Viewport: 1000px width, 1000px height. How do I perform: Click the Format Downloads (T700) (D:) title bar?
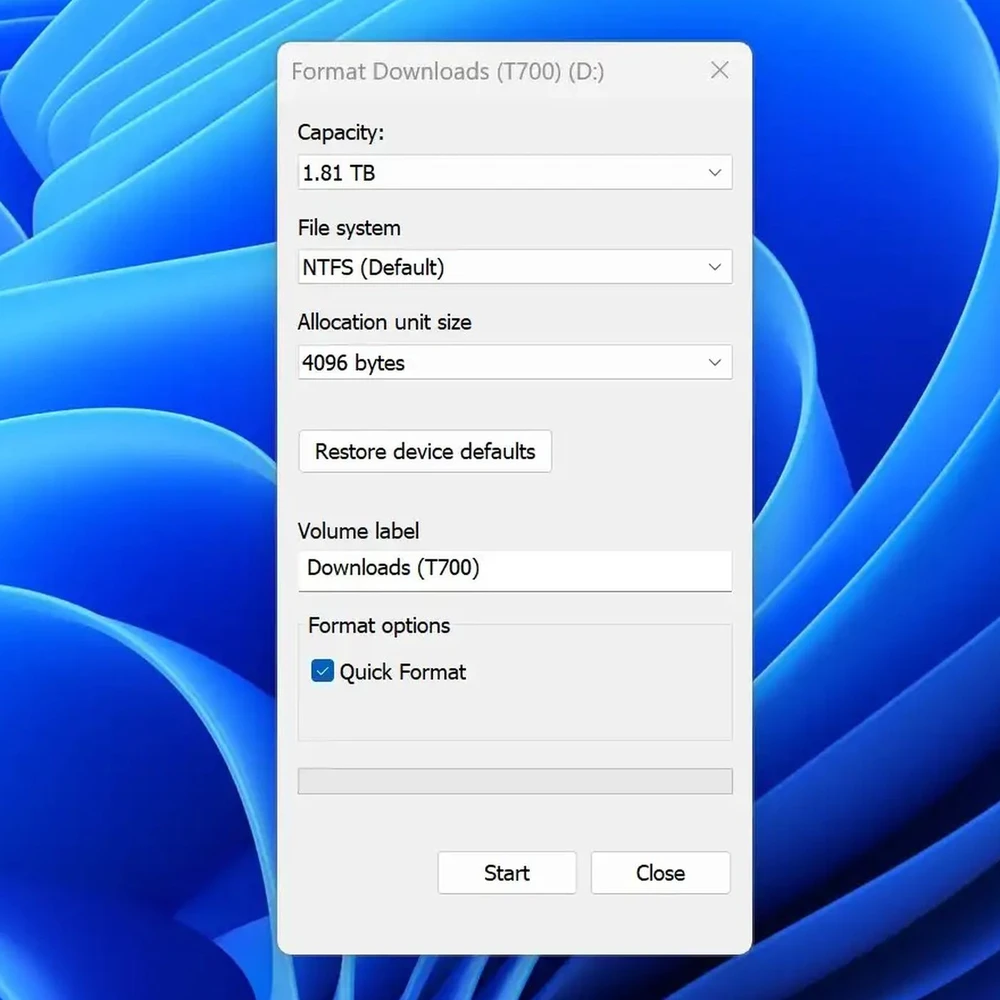pos(448,72)
